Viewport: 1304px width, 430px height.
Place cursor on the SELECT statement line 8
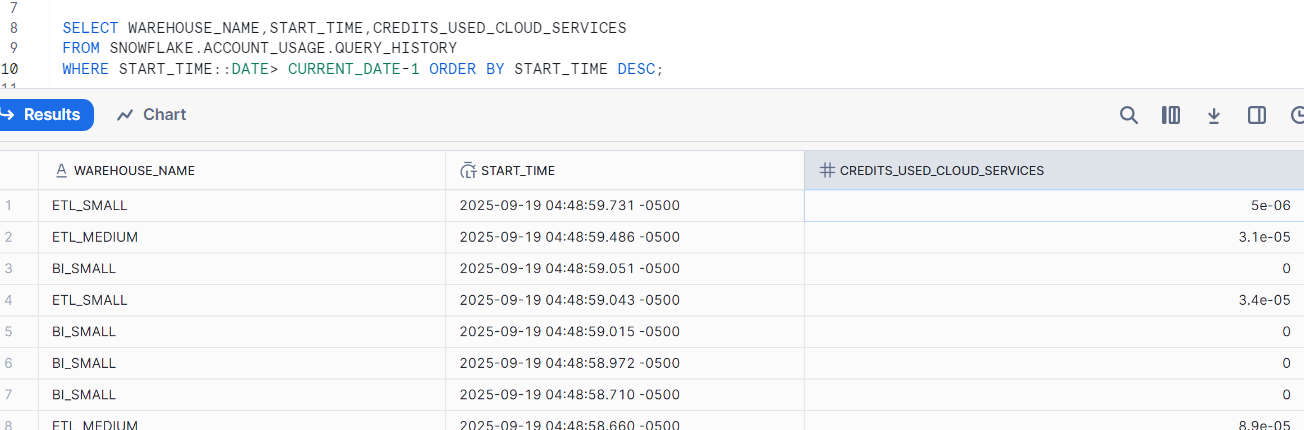point(344,28)
